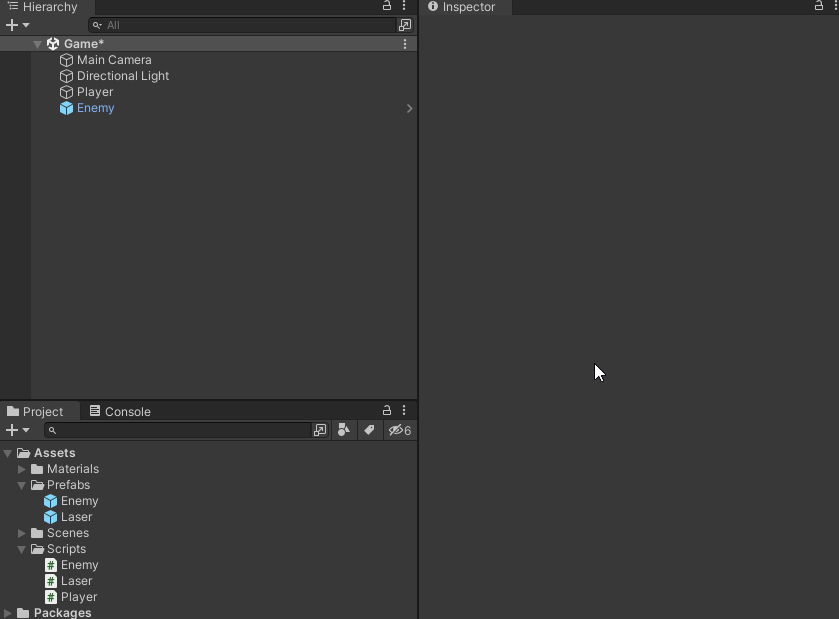The image size is (839, 619).
Task: Toggle the Hierarchy panel lock icon
Action: [386, 7]
